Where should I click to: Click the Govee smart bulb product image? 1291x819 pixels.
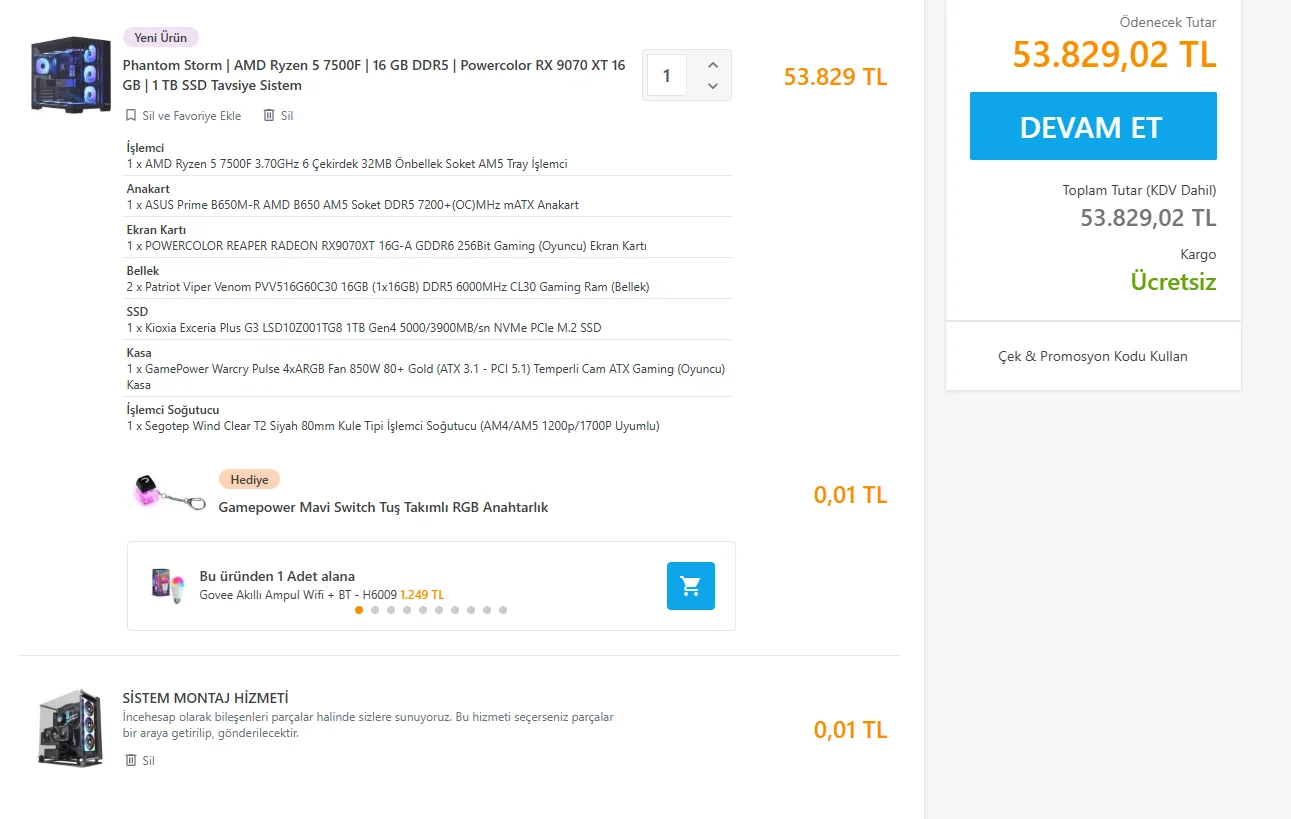coord(167,586)
